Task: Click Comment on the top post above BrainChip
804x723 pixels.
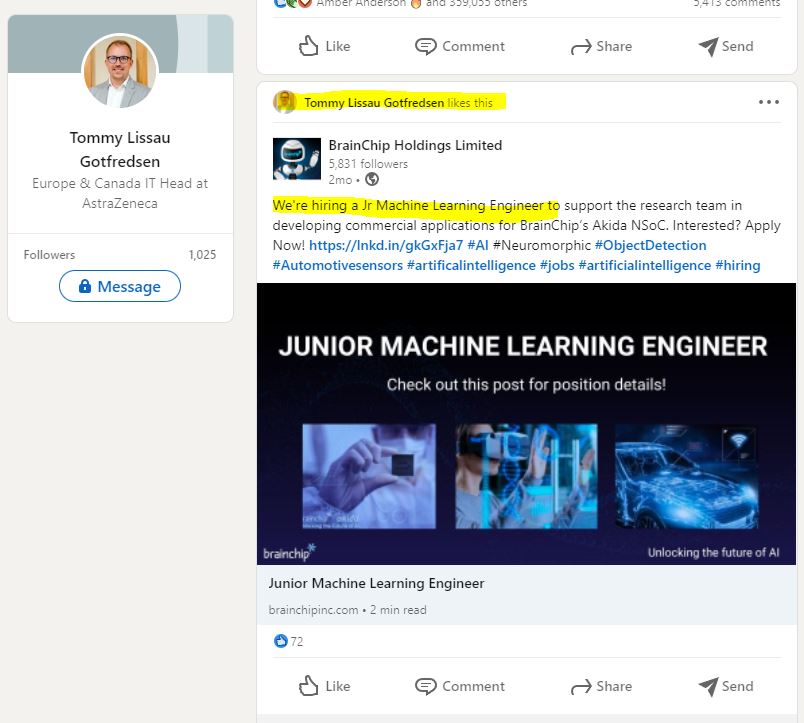Action: [460, 46]
